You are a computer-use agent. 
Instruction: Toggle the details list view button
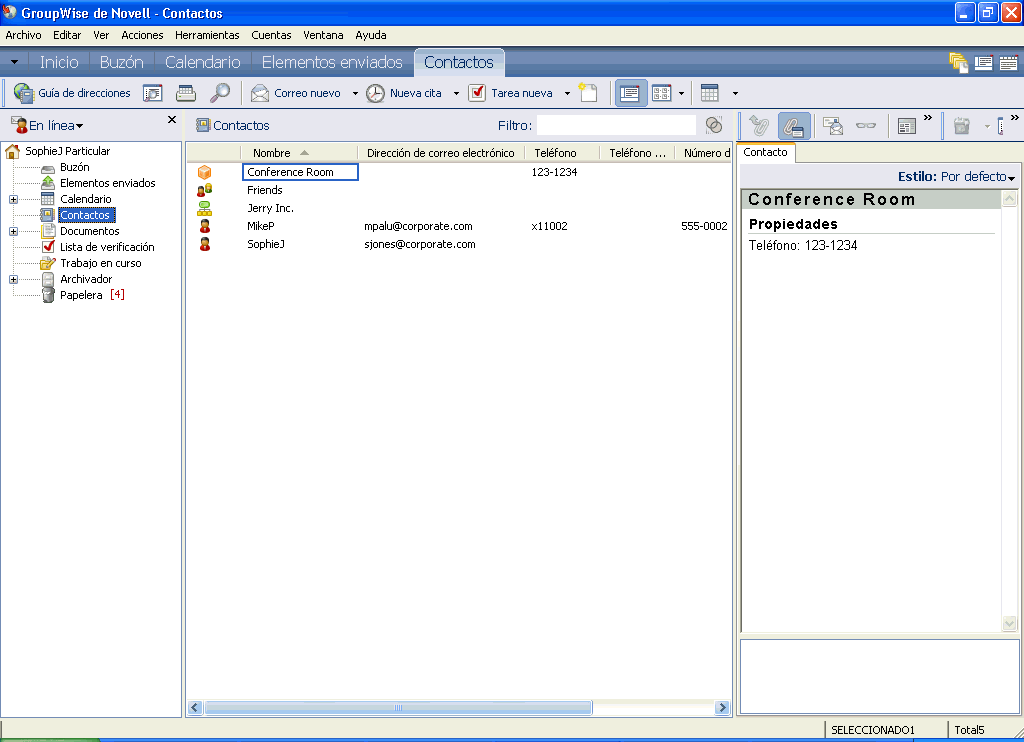[630, 93]
